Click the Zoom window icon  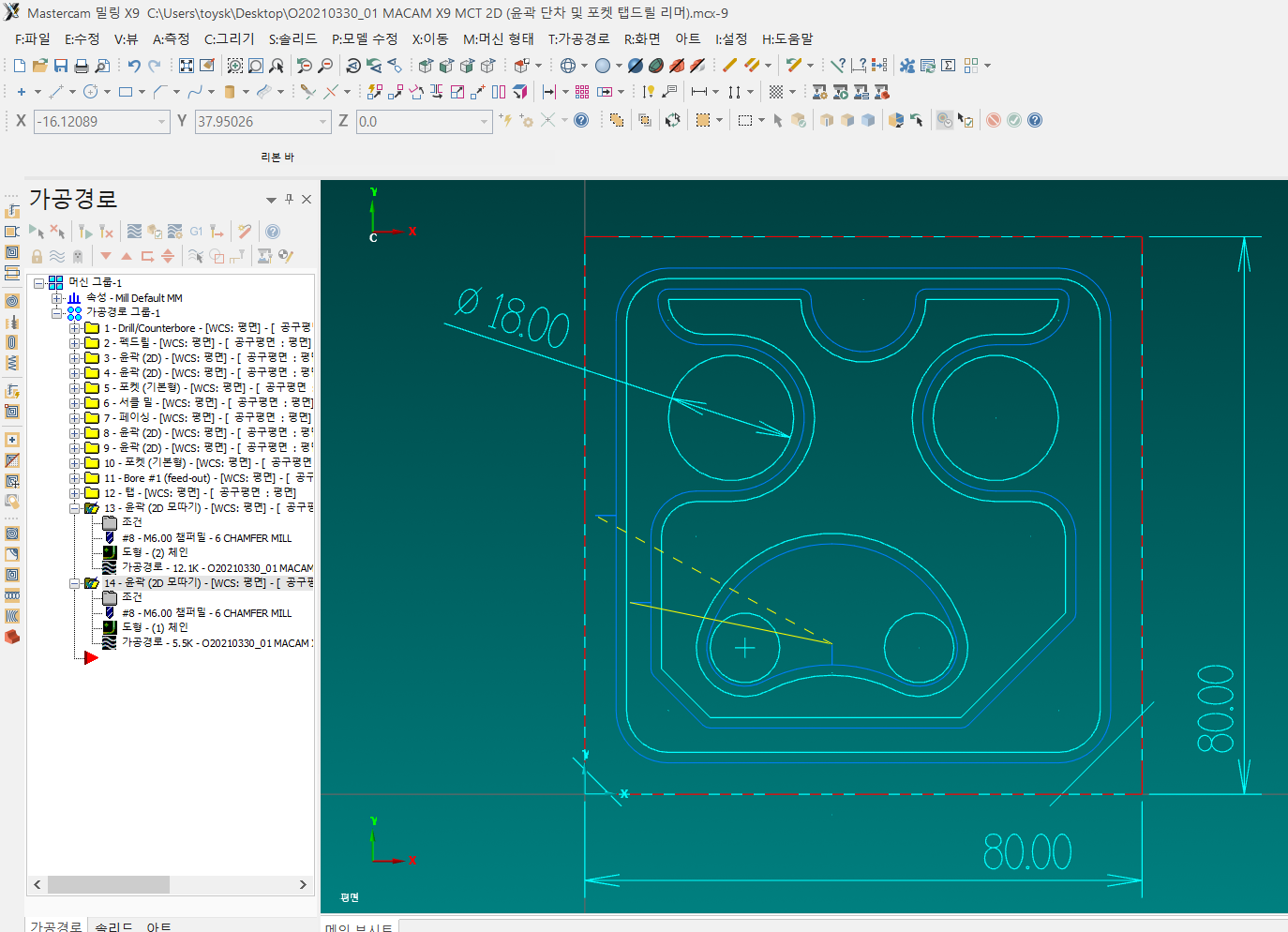255,66
